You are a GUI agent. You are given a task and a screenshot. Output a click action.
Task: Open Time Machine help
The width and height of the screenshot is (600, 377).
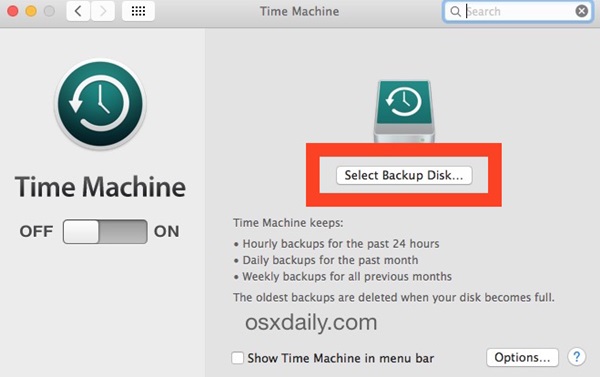coord(577,357)
